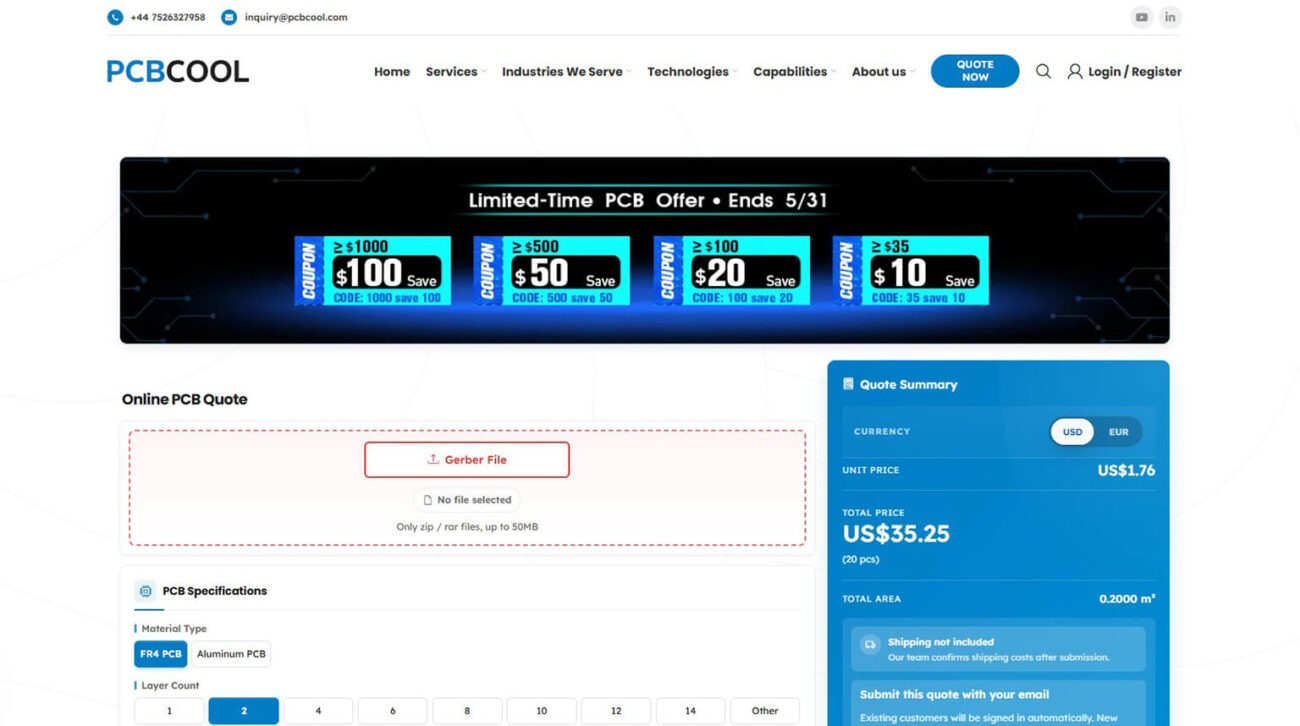Click the PCB Specifications chip icon
Viewport: 1300px width, 726px height.
point(146,591)
